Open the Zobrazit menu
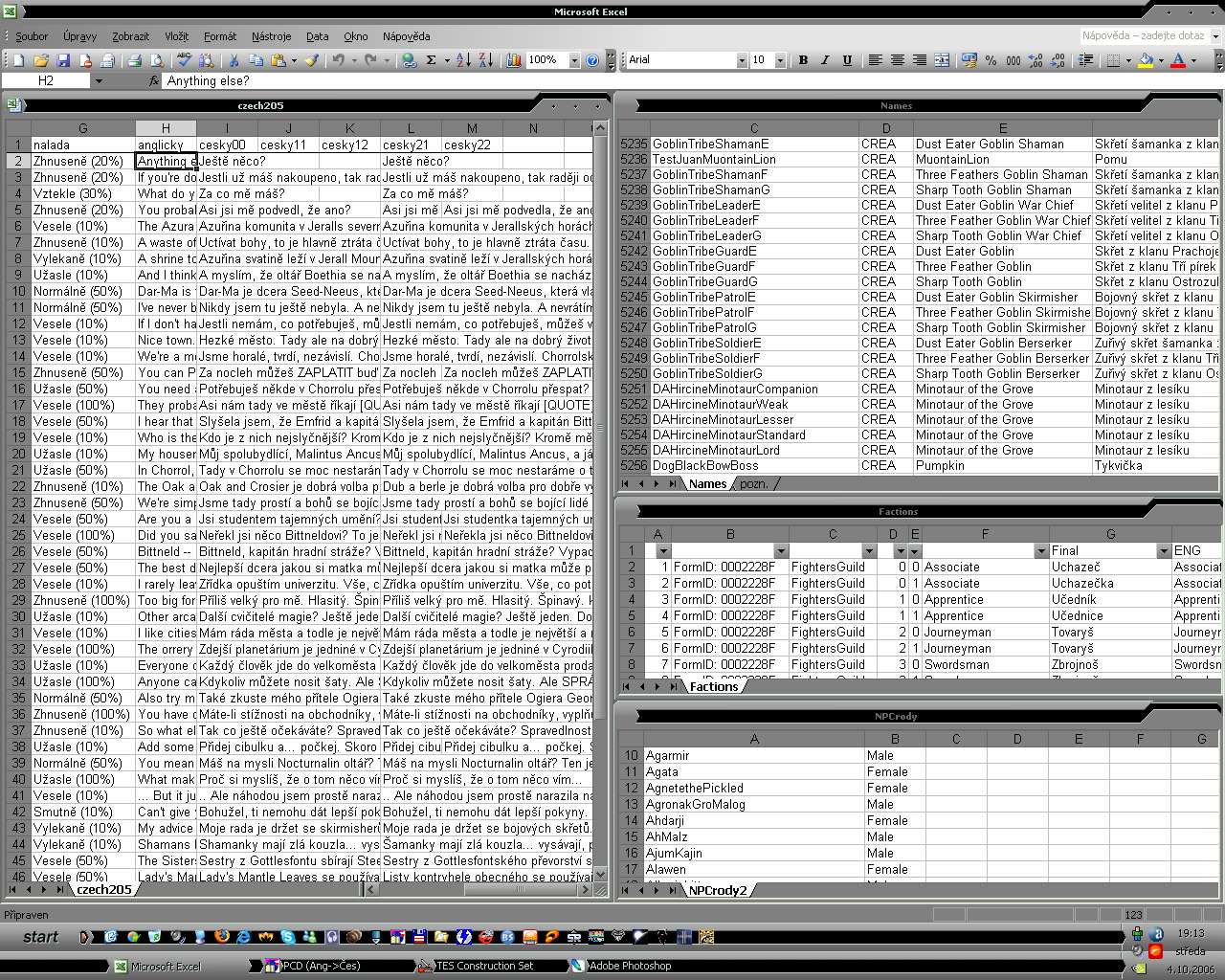The height and width of the screenshot is (980, 1225). pos(130,36)
